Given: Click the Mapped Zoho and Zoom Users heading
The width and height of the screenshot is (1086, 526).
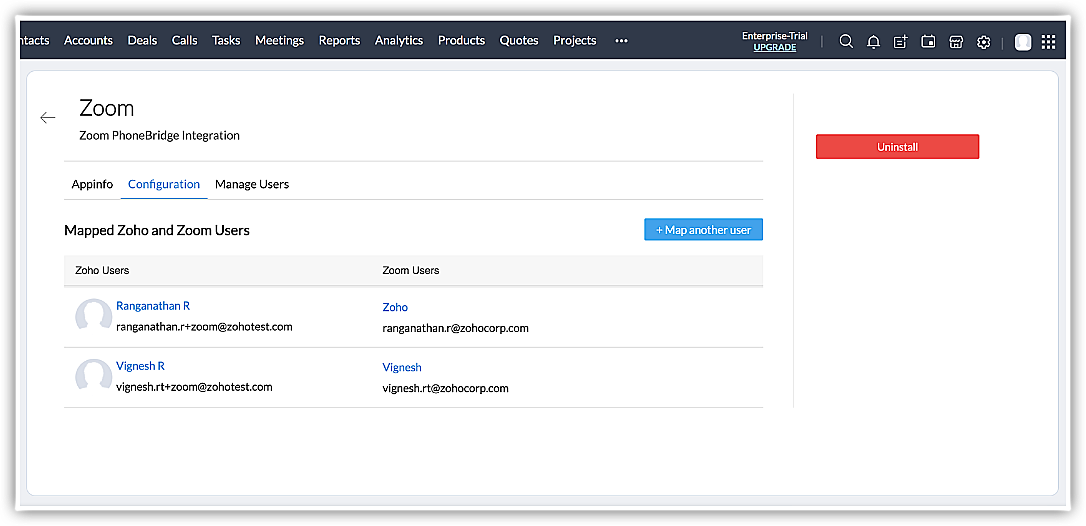Looking at the screenshot, I should (x=157, y=230).
